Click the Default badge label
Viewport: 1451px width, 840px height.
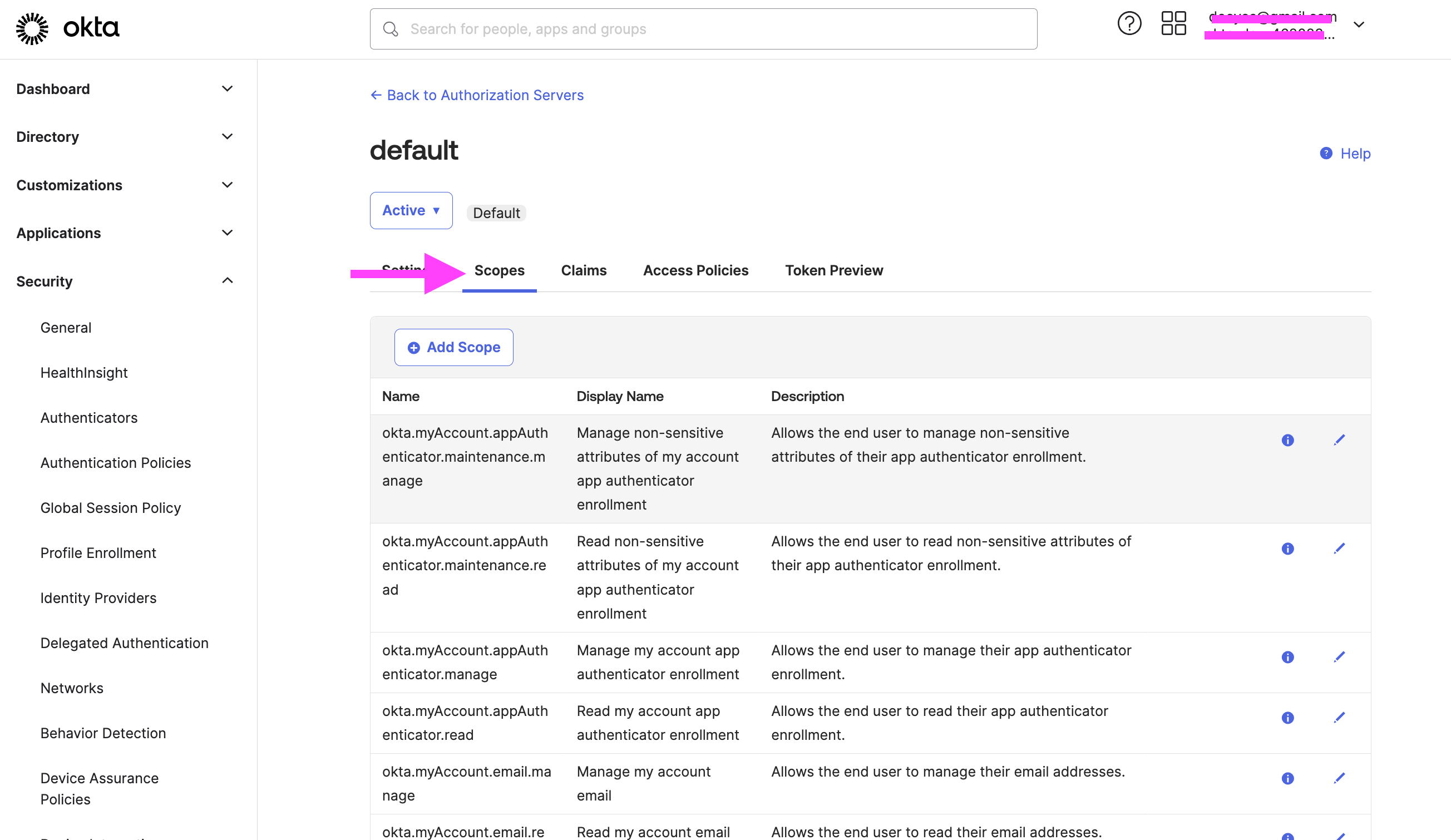click(x=496, y=213)
